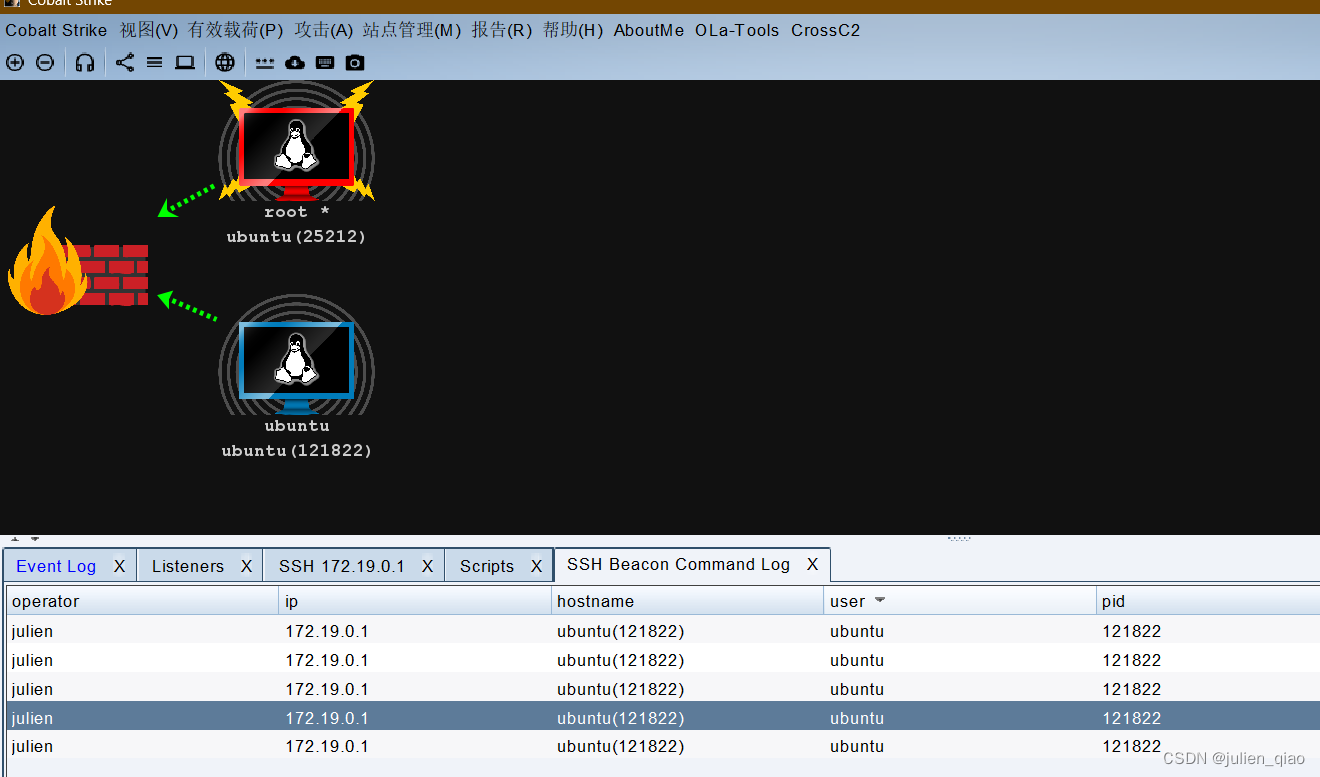The height and width of the screenshot is (777, 1320).
Task: Switch to the SSH 172.19.0.1 tab
Action: [342, 566]
